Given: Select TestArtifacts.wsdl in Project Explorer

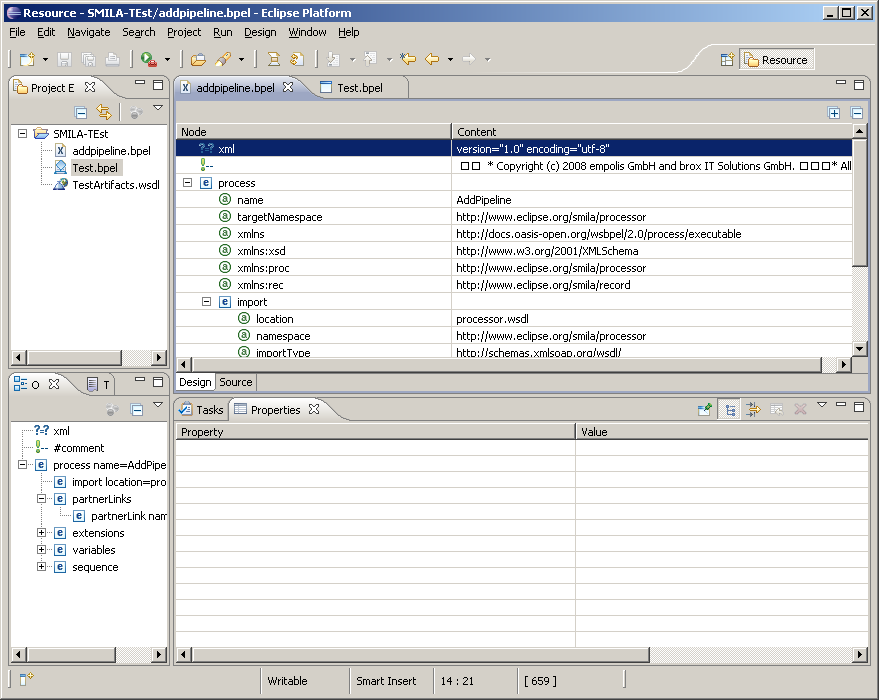Looking at the screenshot, I should pos(115,185).
